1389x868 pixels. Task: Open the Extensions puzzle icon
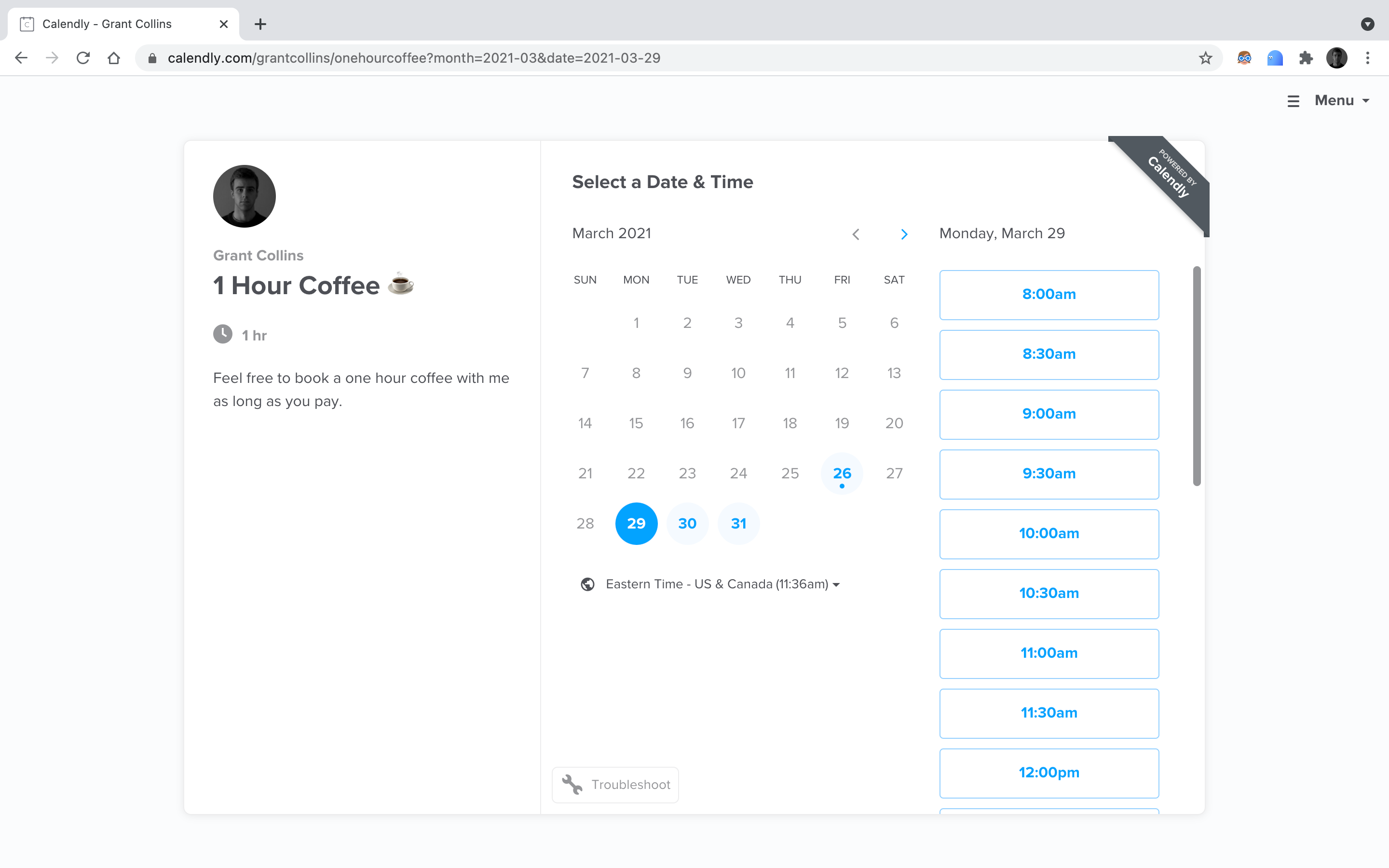1306,58
